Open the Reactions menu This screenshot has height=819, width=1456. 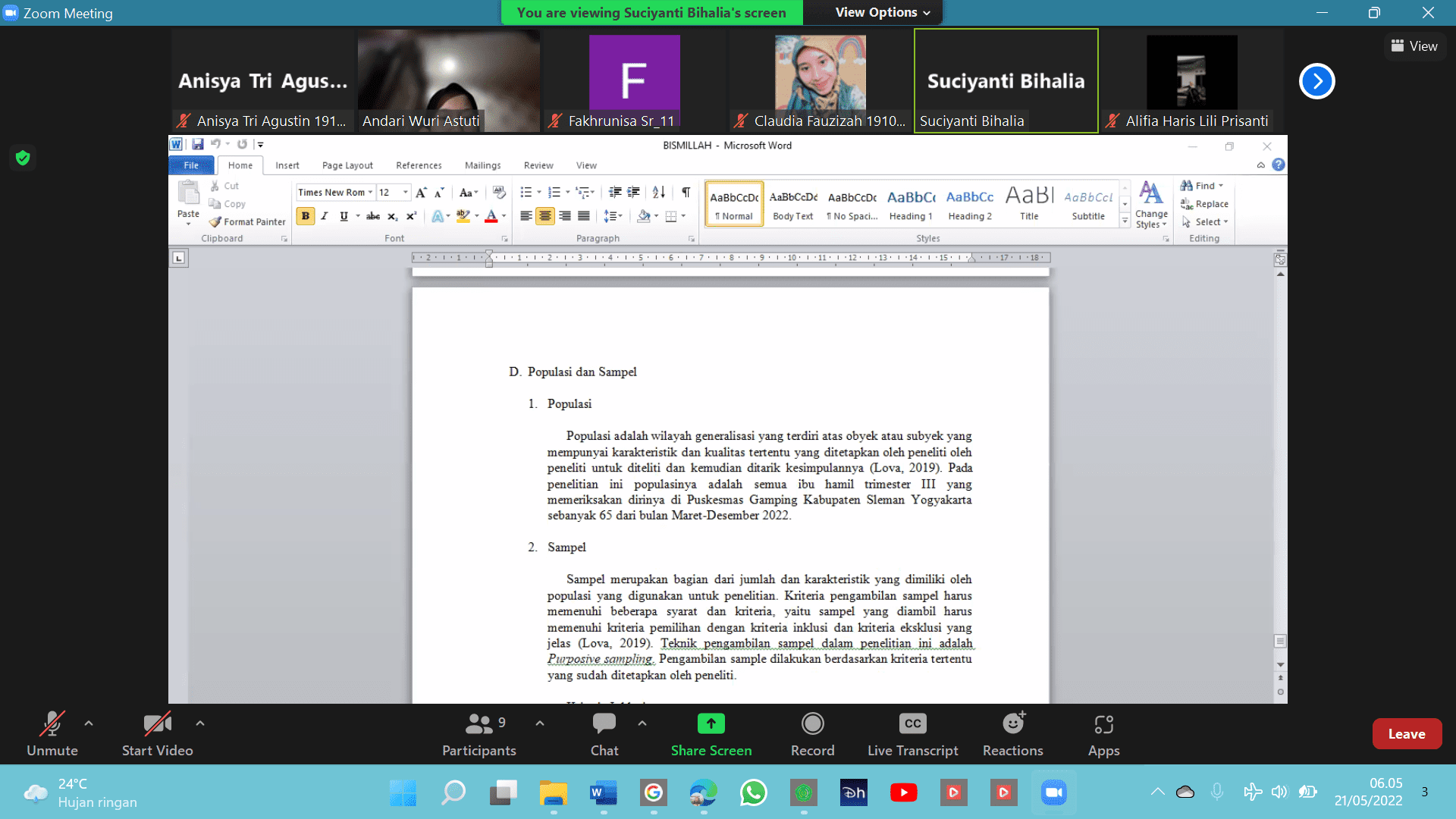[1013, 734]
